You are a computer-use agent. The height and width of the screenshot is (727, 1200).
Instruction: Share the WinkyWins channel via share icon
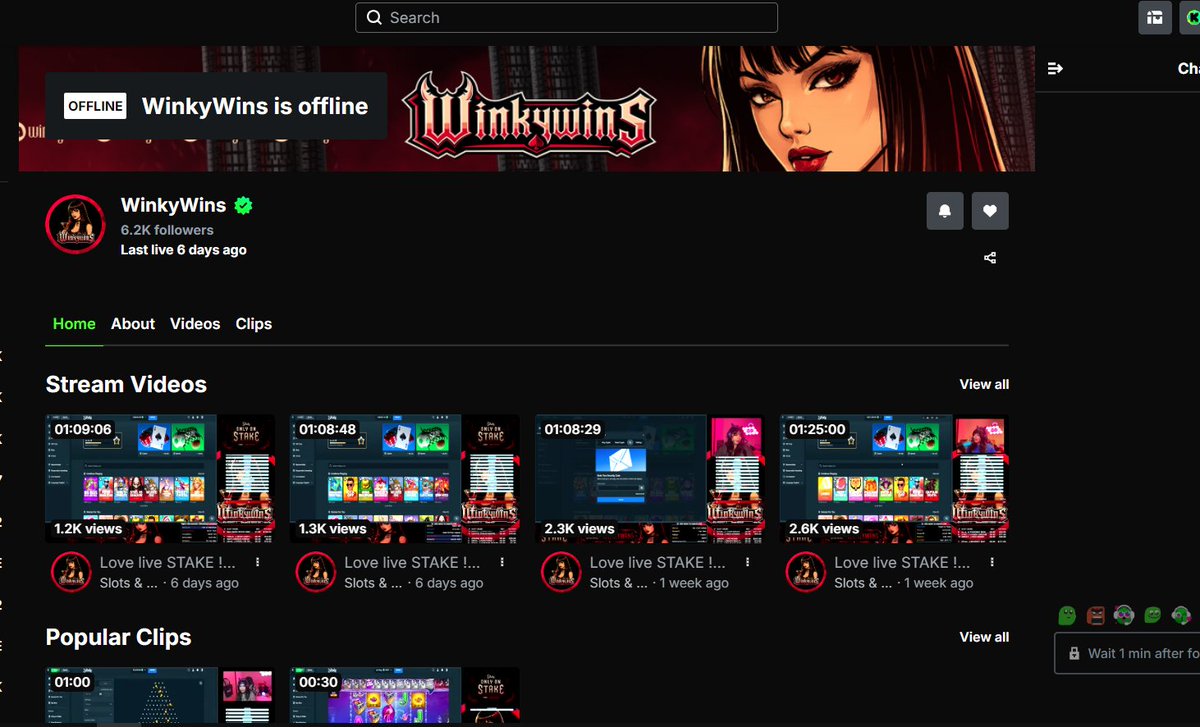click(990, 258)
